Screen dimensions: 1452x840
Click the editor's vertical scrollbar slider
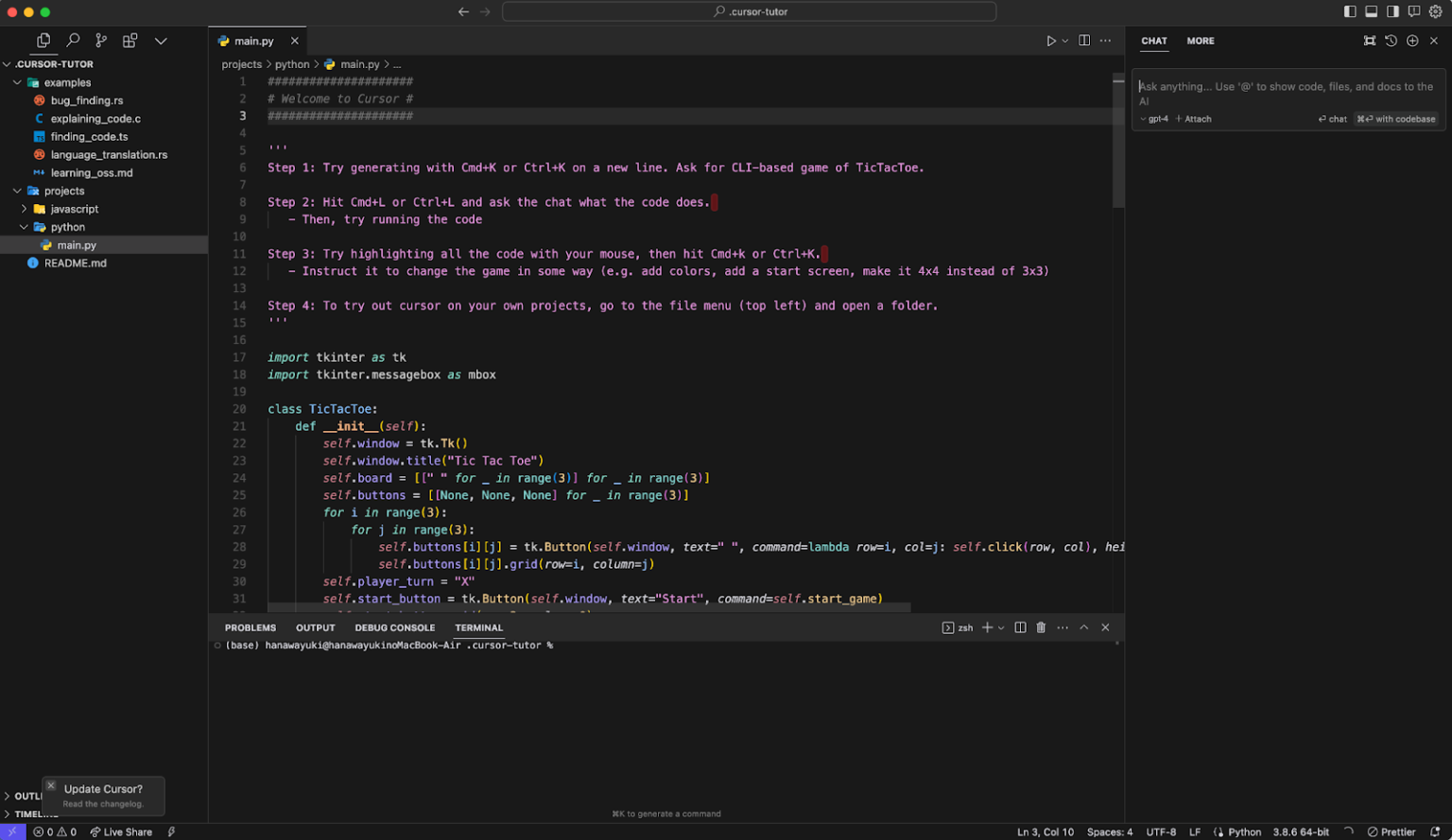coord(1118,142)
